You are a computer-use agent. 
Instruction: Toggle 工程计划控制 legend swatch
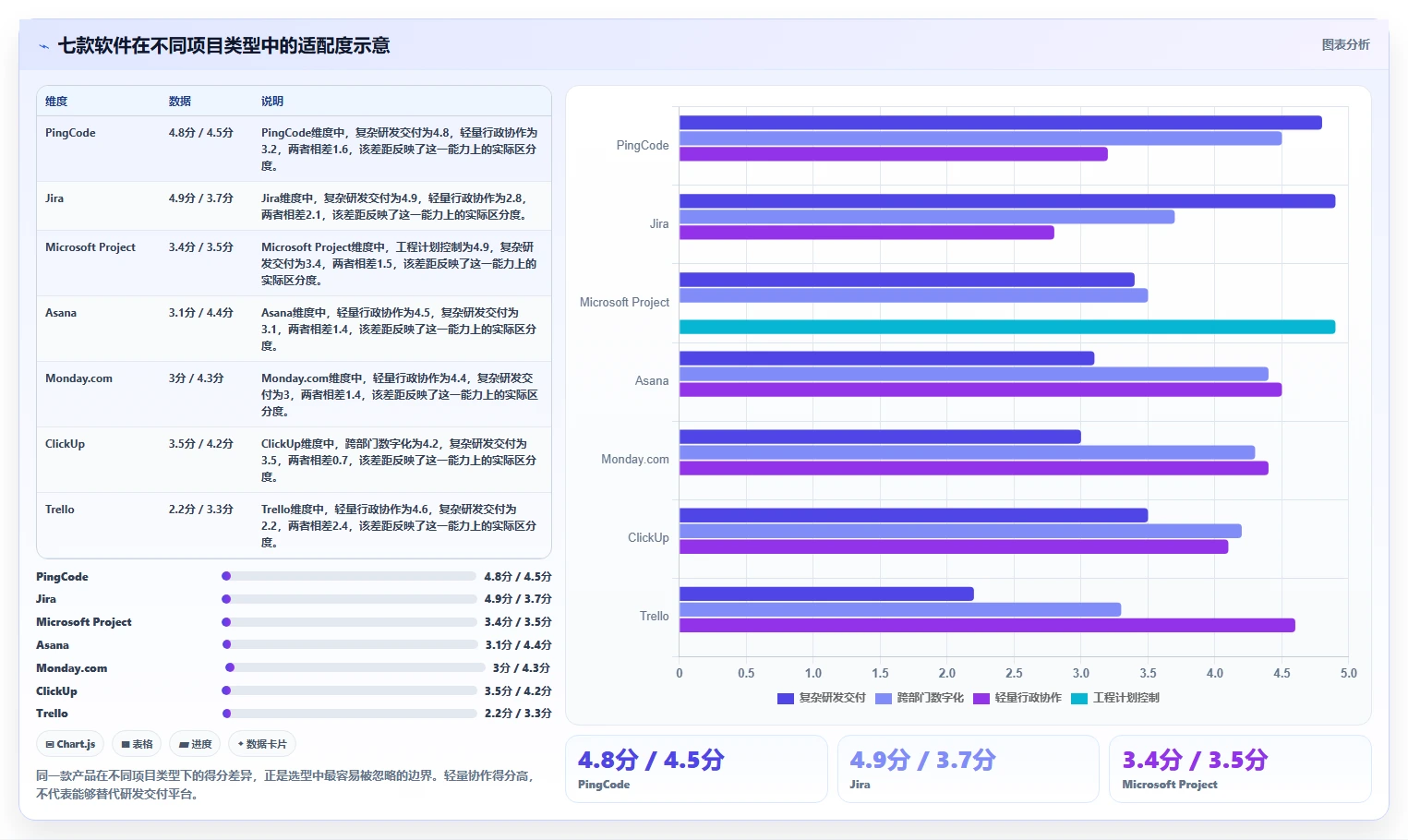coord(1079,699)
